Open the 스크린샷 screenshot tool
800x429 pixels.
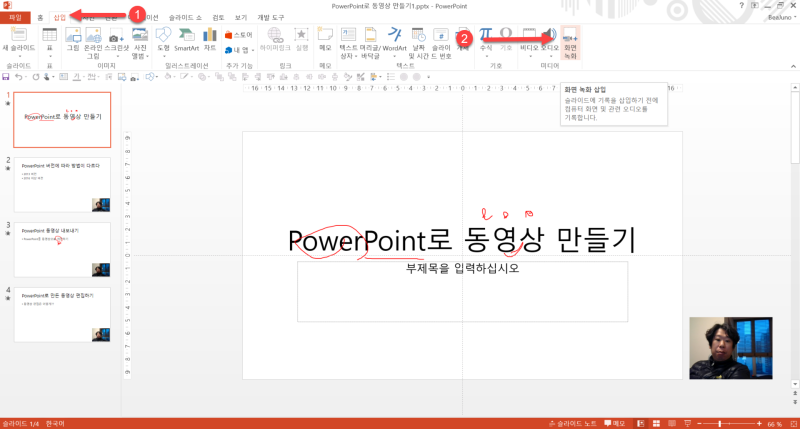(116, 40)
